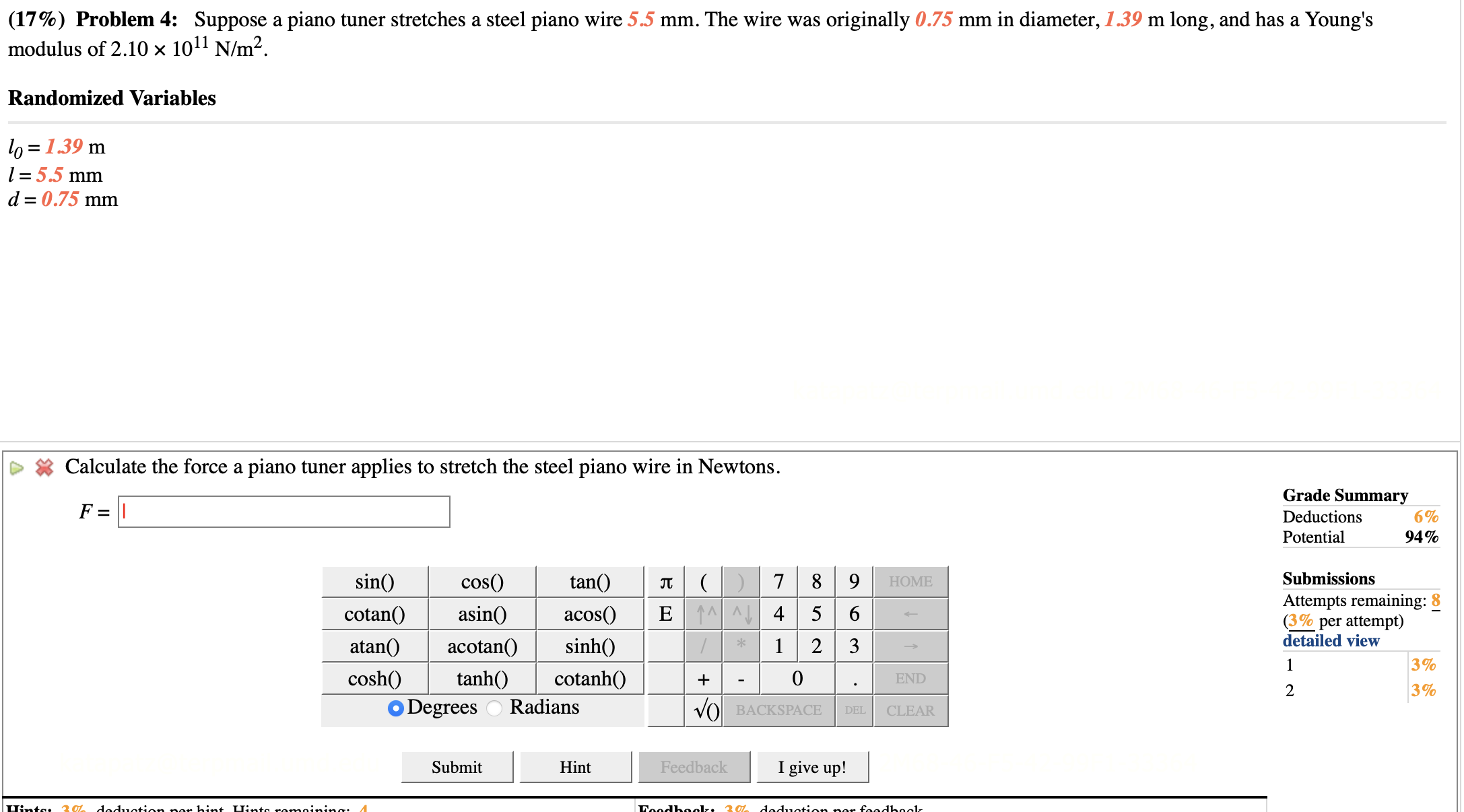Insert the sin() function into the answer
Screen dimensions: 1464x812
point(374,581)
